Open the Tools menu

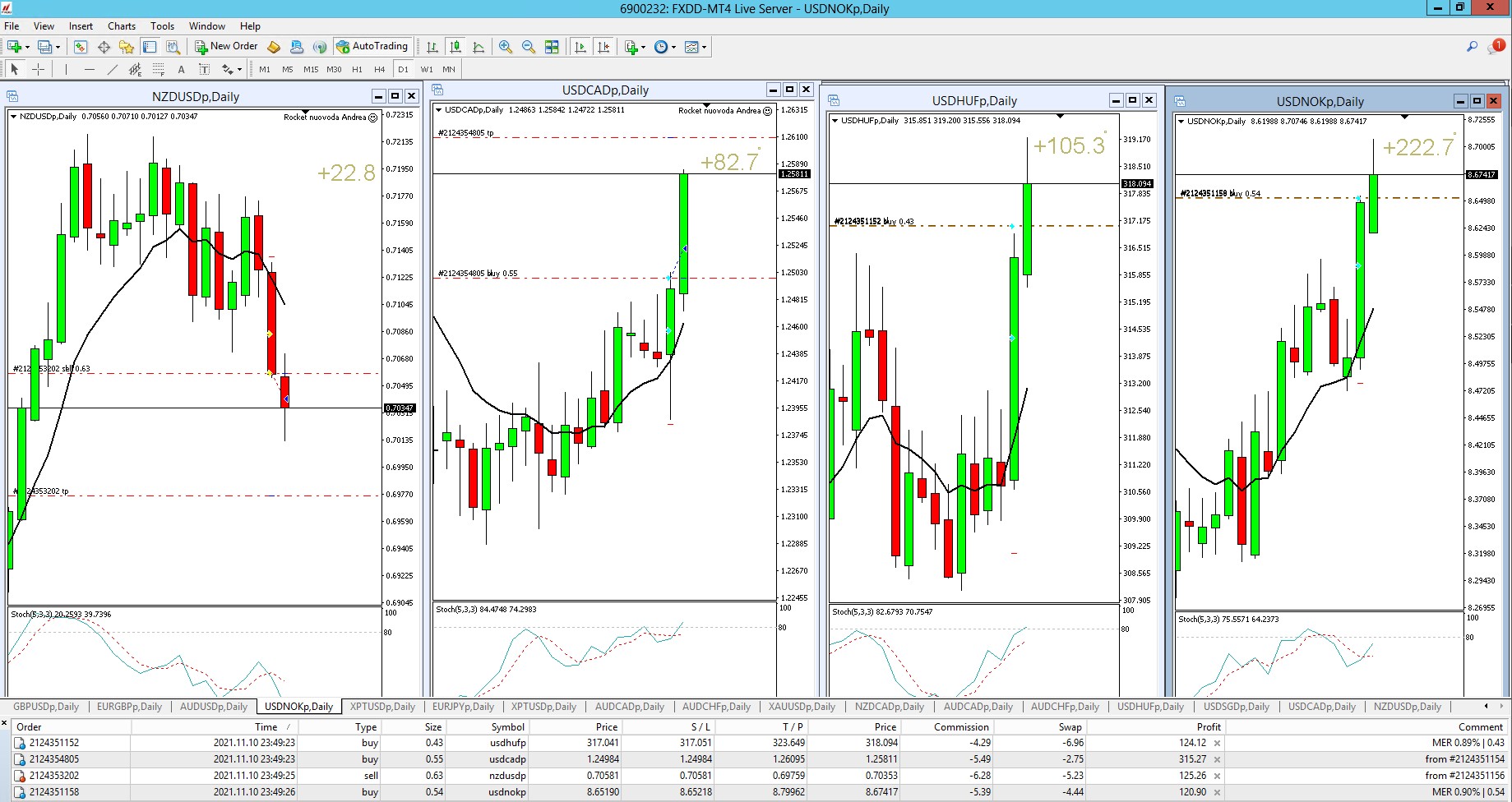pyautogui.click(x=162, y=26)
